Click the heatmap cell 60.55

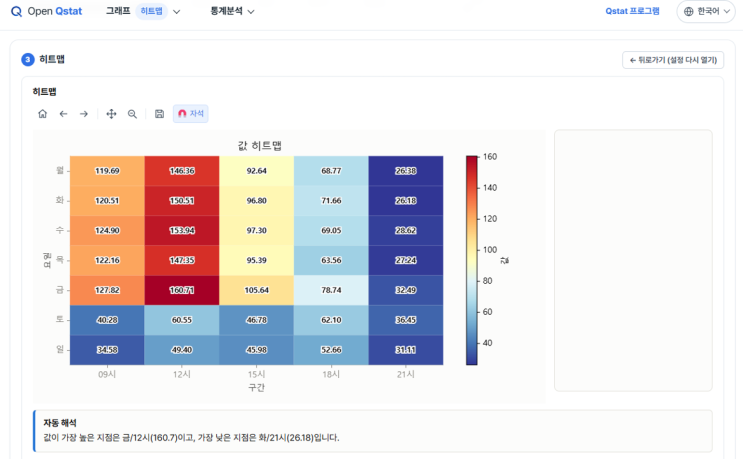coord(182,320)
